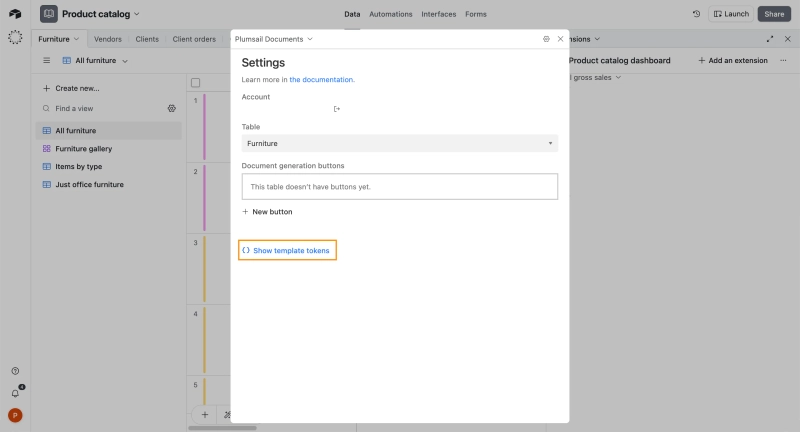Expand the Product catalog title dropdown
Screen dimensions: 800x432
pyautogui.click(x=136, y=14)
